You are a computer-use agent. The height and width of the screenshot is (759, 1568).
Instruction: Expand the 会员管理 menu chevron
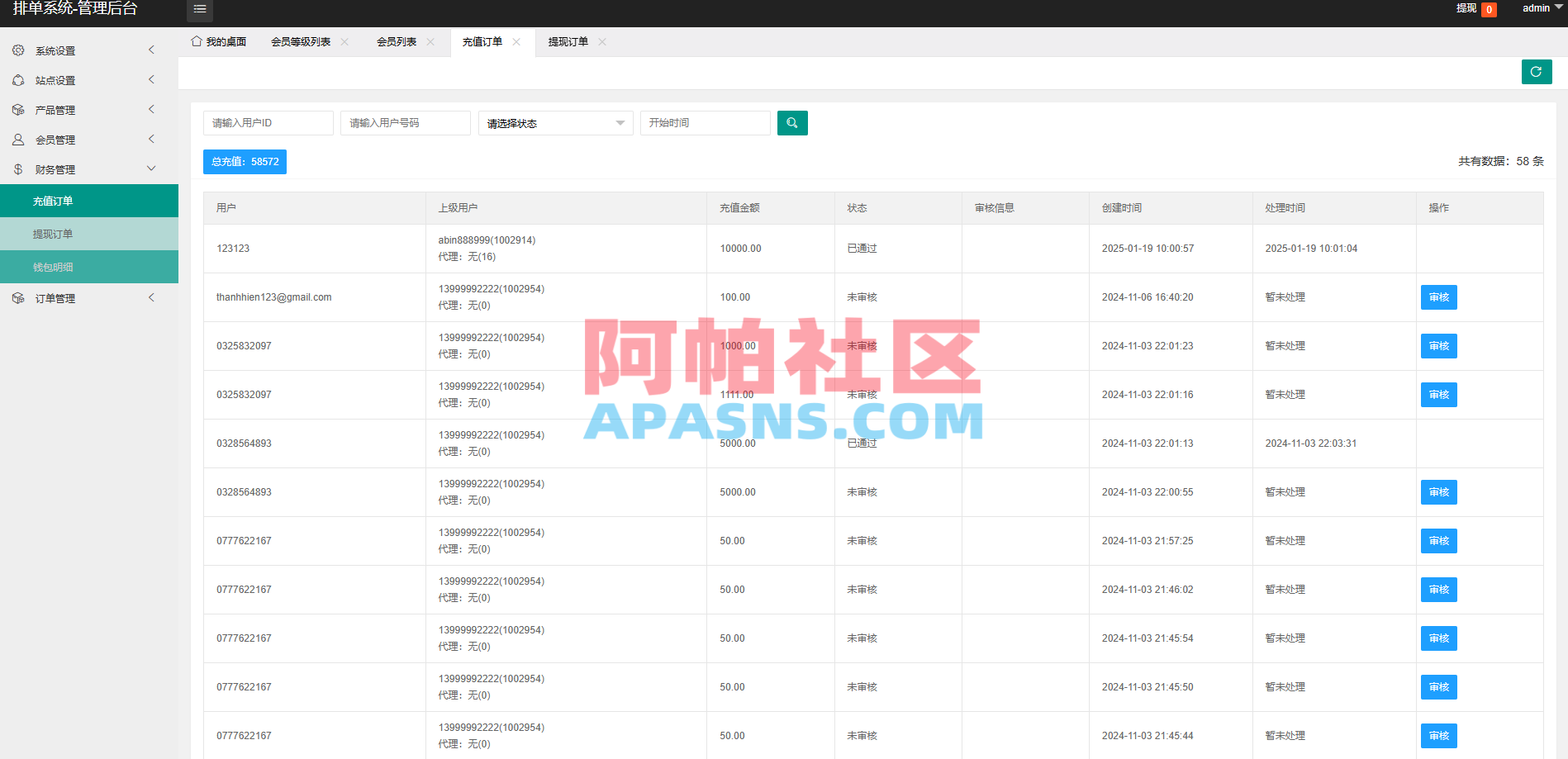pyautogui.click(x=151, y=139)
